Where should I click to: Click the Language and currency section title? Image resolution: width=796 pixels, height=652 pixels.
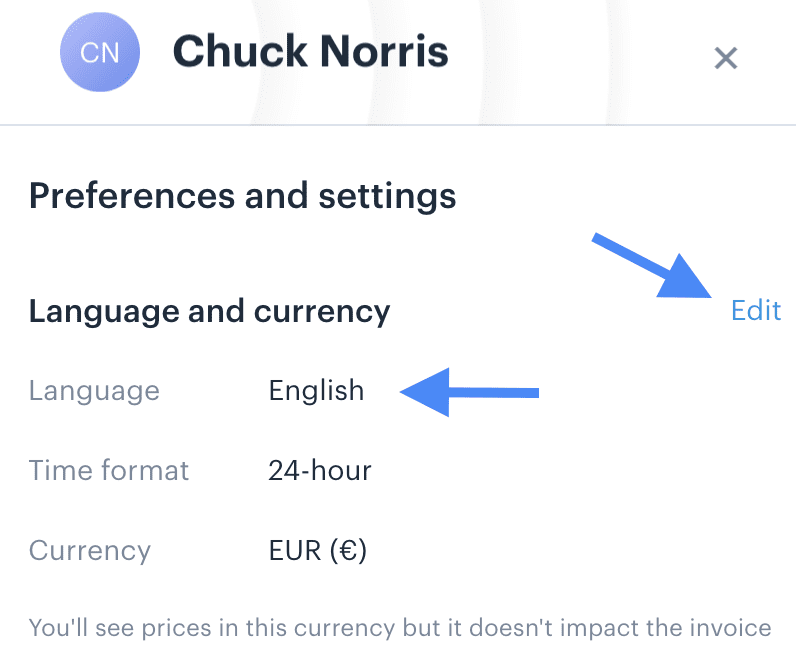[x=209, y=312]
